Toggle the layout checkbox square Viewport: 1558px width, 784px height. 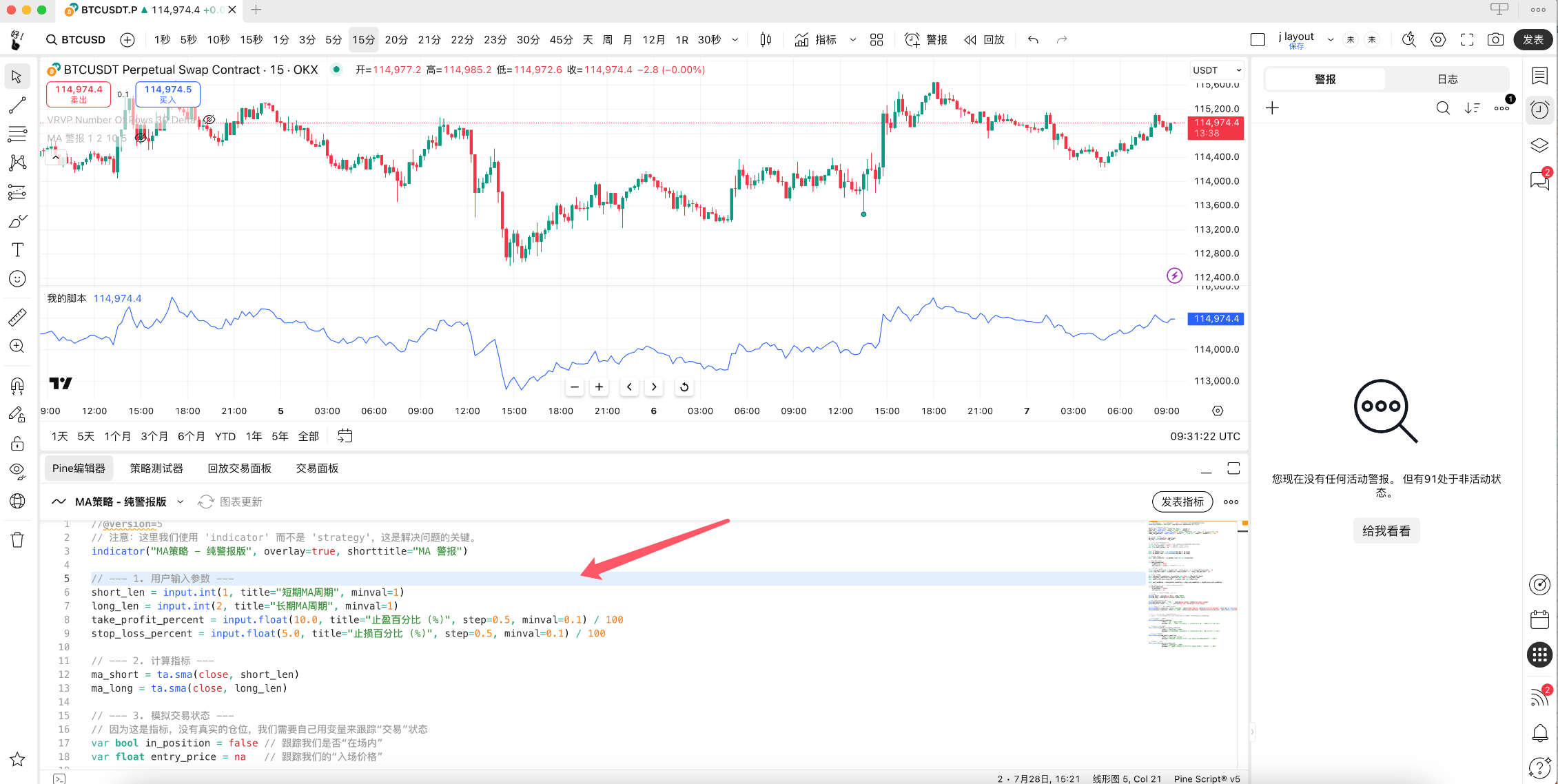point(1258,40)
